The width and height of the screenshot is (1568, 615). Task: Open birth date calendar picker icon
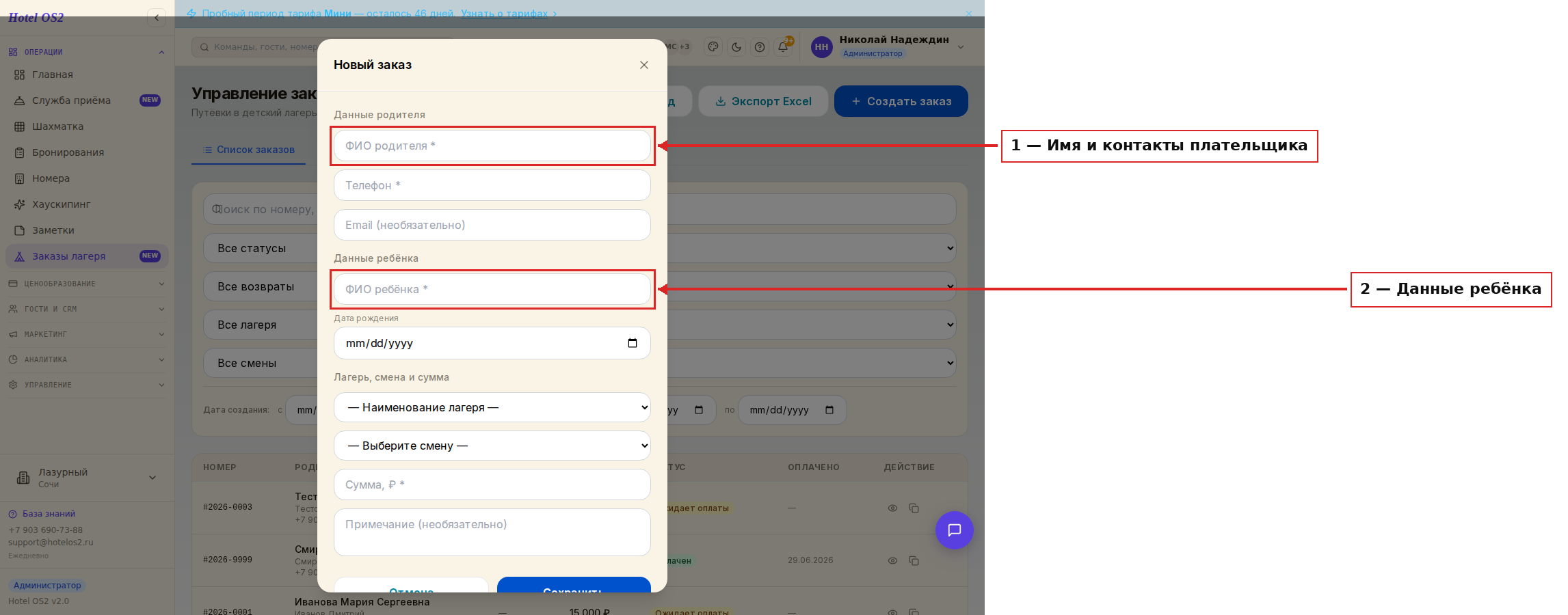[x=633, y=343]
